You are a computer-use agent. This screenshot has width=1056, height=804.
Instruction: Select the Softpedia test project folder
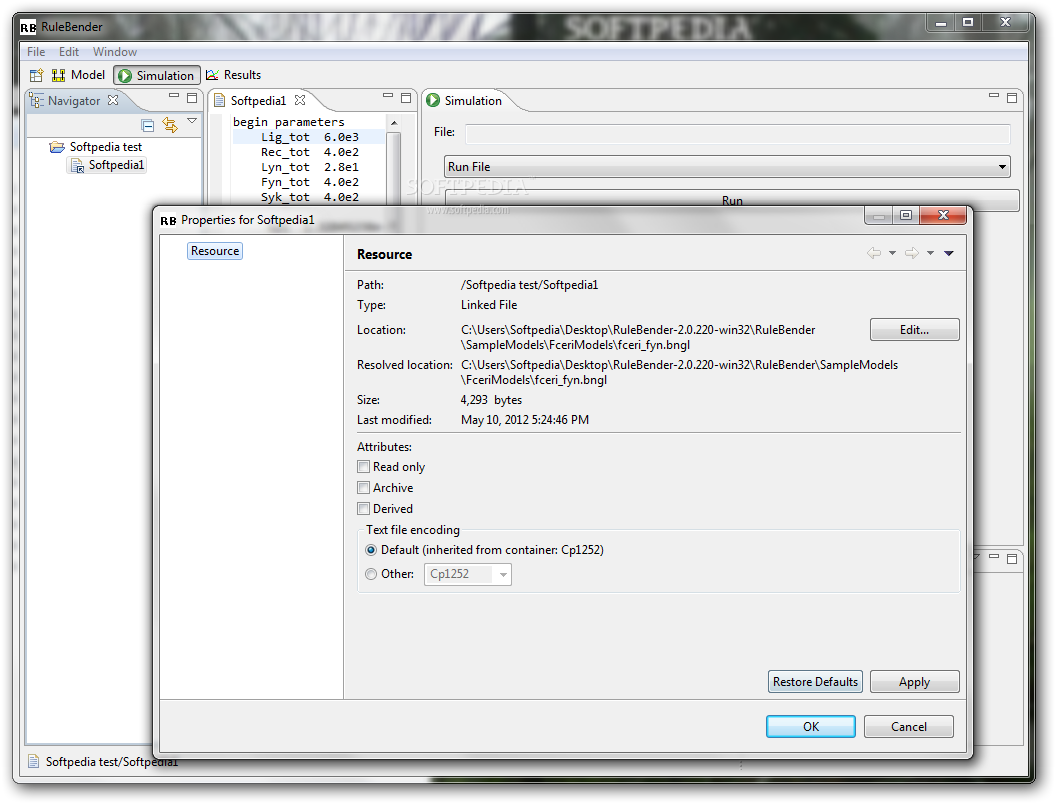pyautogui.click(x=96, y=147)
